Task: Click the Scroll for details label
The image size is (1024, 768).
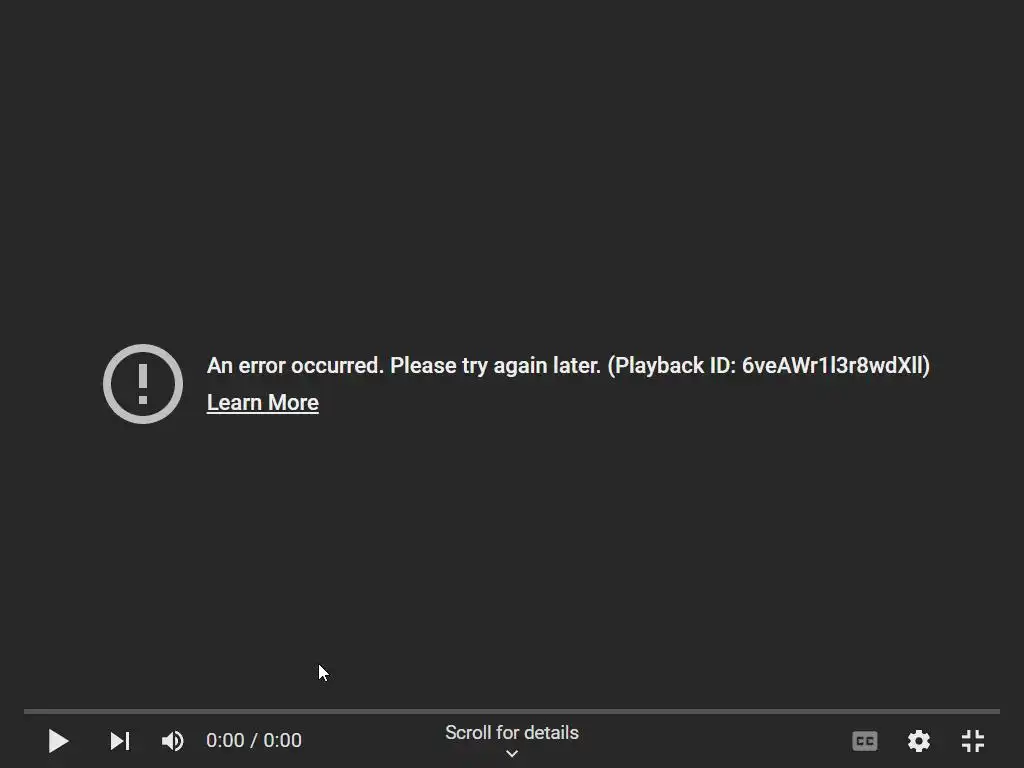Action: (512, 733)
